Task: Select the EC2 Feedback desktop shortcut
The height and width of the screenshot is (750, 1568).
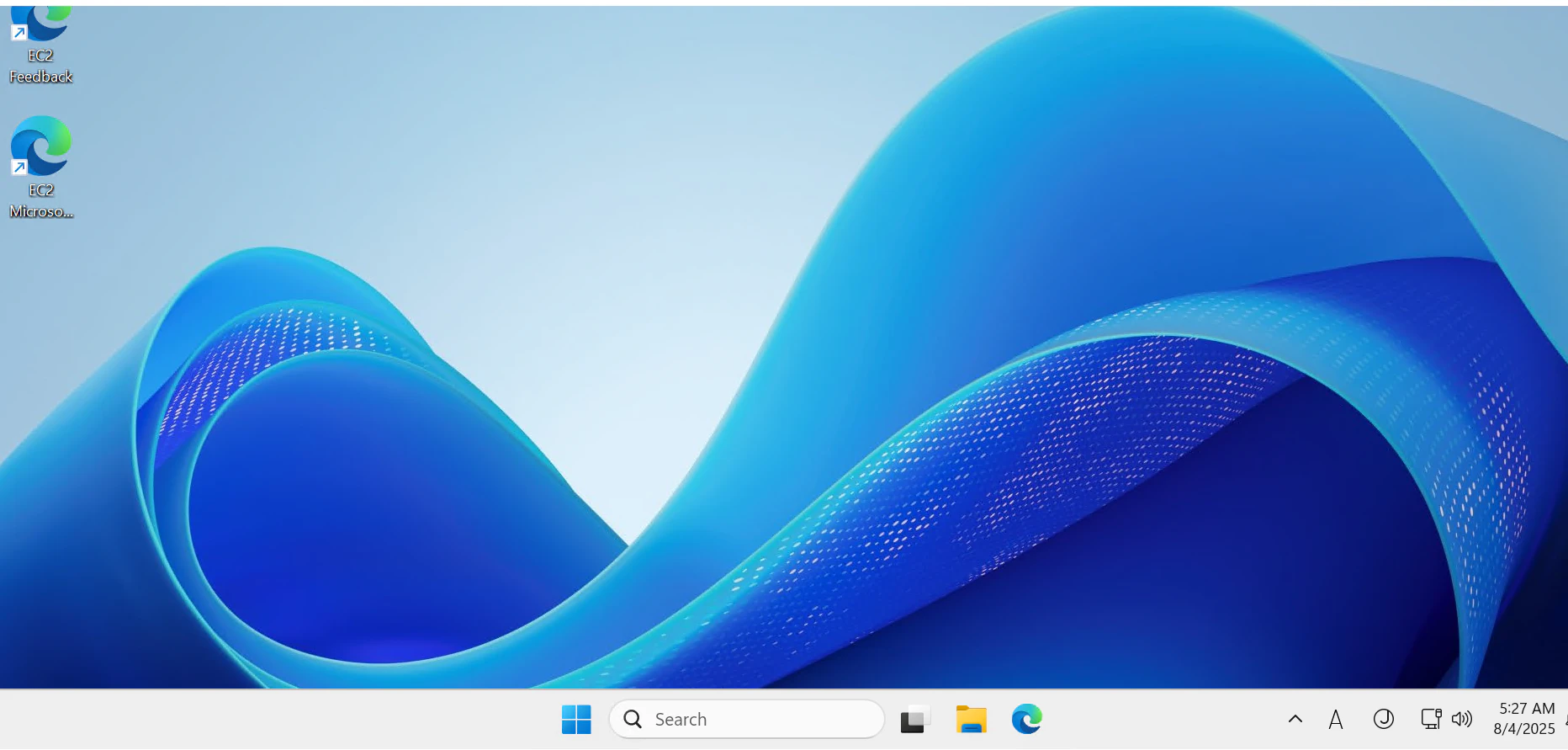Action: [x=40, y=44]
